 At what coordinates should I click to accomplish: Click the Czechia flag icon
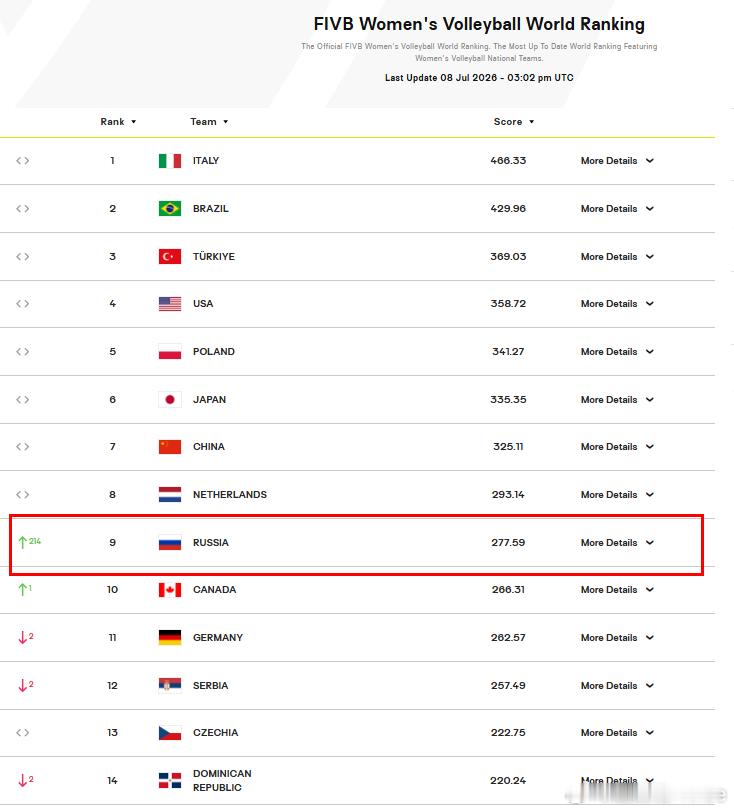(170, 733)
